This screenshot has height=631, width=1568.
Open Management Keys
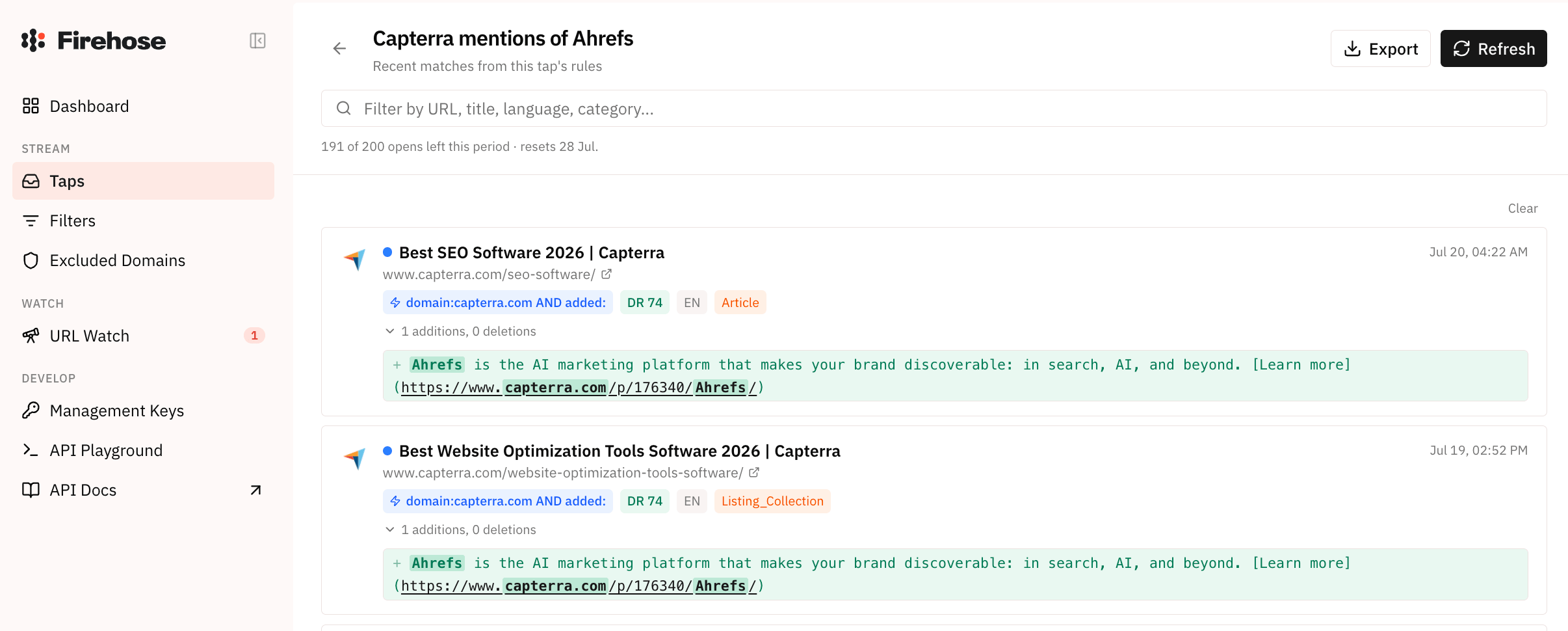(143, 410)
